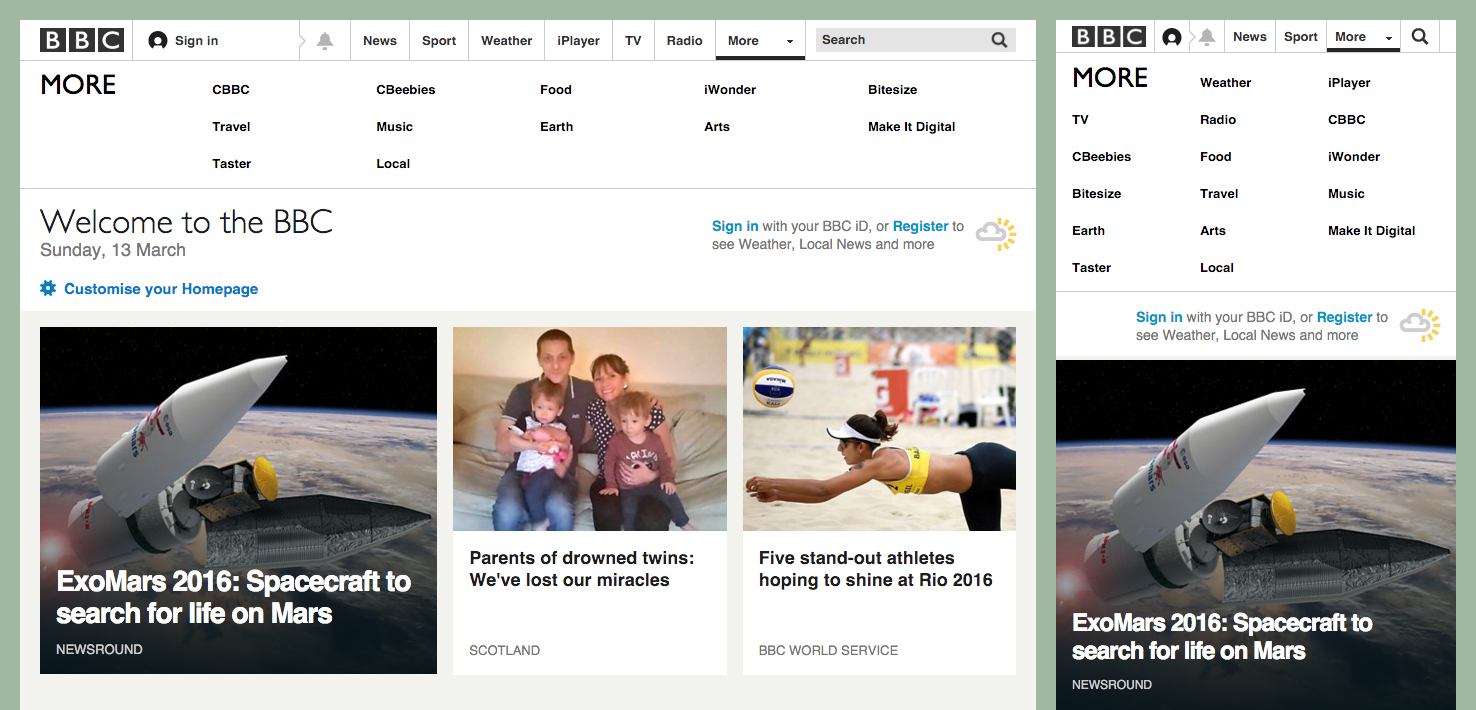Click the weather cloud-sun icon in the narrow view
This screenshot has height=710, width=1476.
point(1420,325)
